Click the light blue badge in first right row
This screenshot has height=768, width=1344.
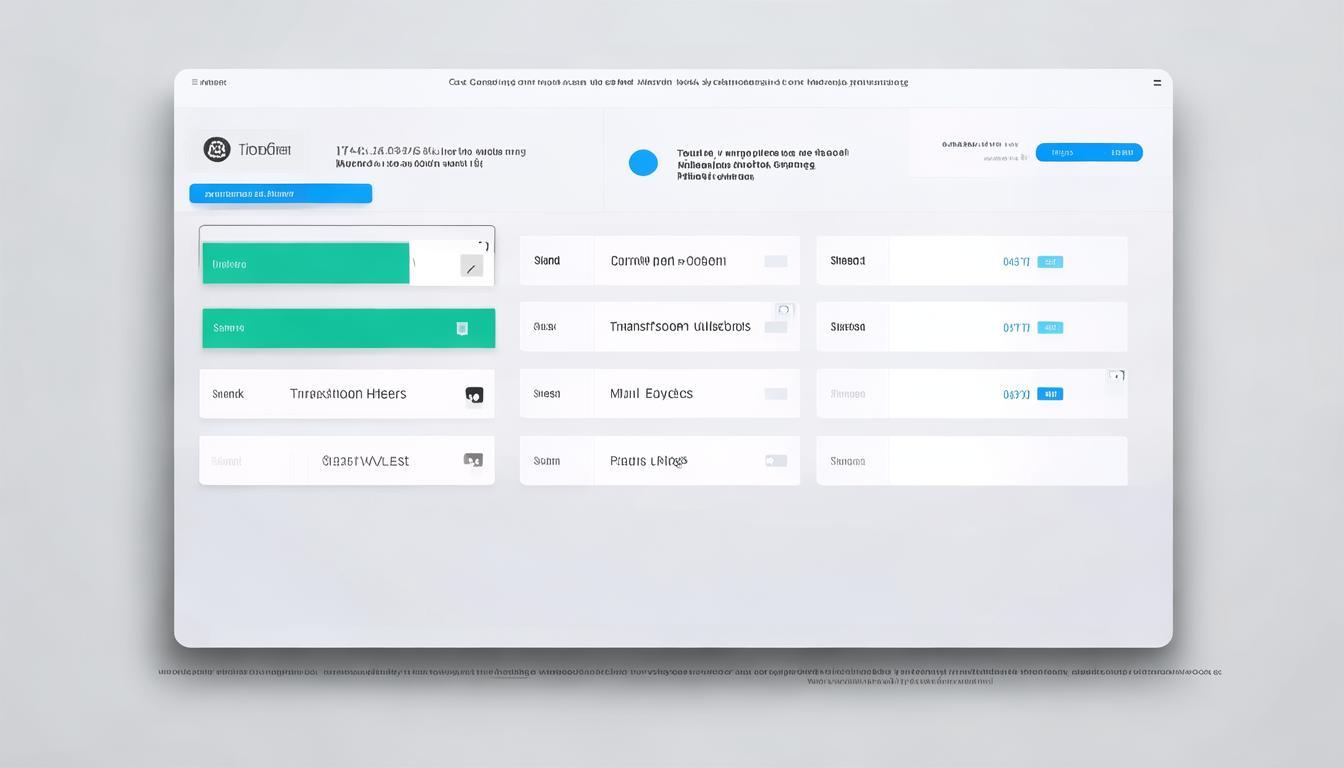[x=1050, y=262]
